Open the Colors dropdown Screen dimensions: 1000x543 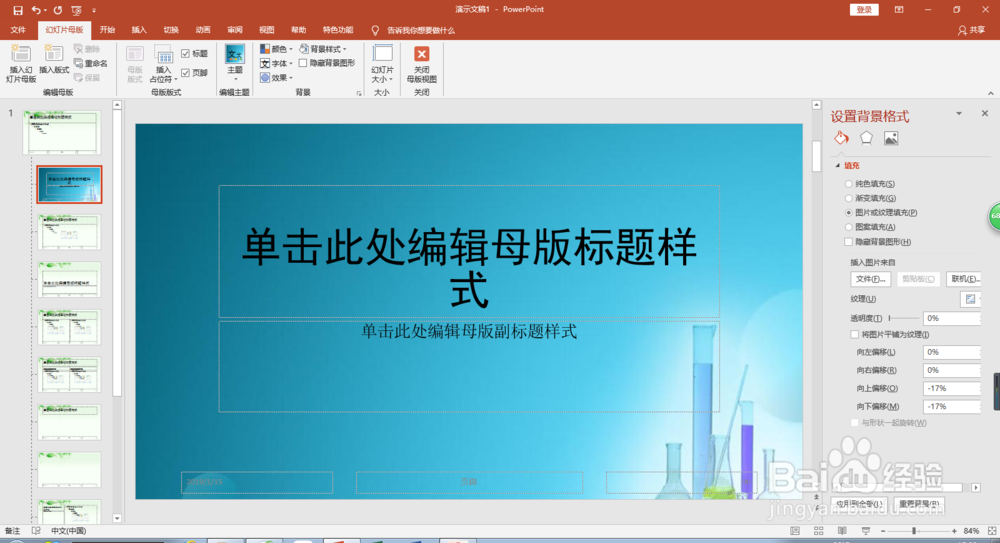[x=276, y=49]
